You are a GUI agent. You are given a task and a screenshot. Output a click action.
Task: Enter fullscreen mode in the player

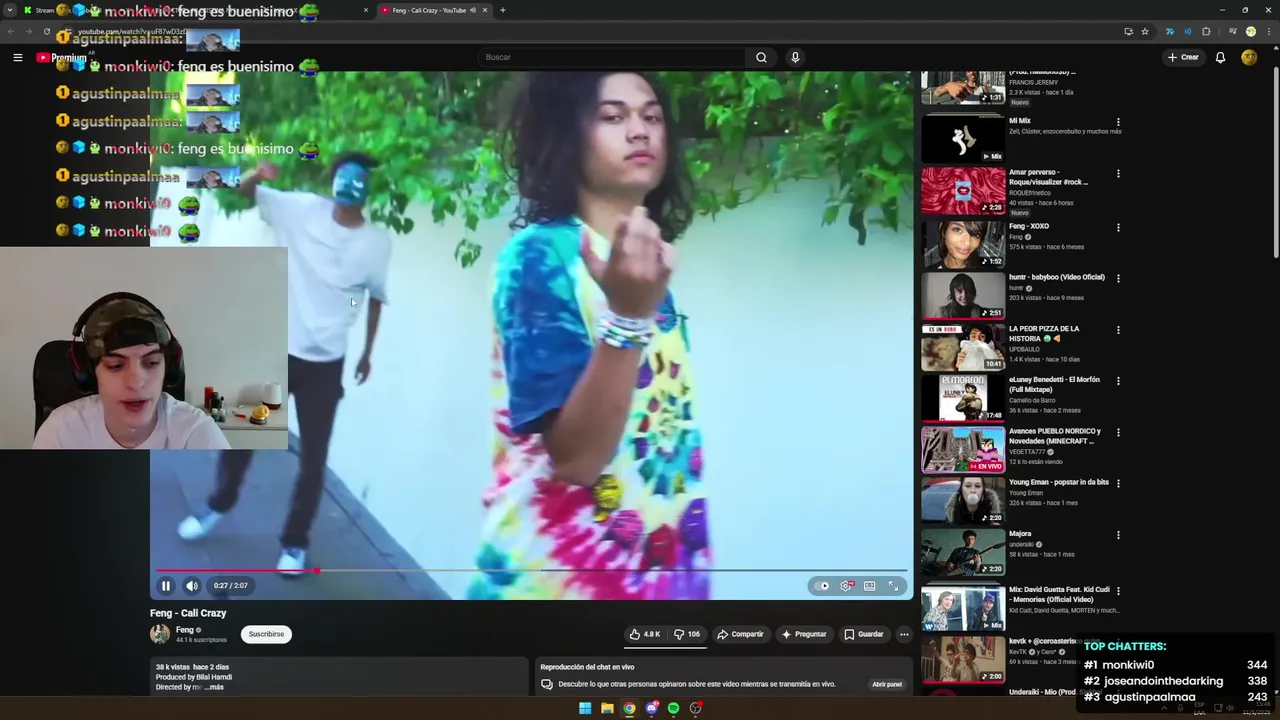pyautogui.click(x=893, y=586)
